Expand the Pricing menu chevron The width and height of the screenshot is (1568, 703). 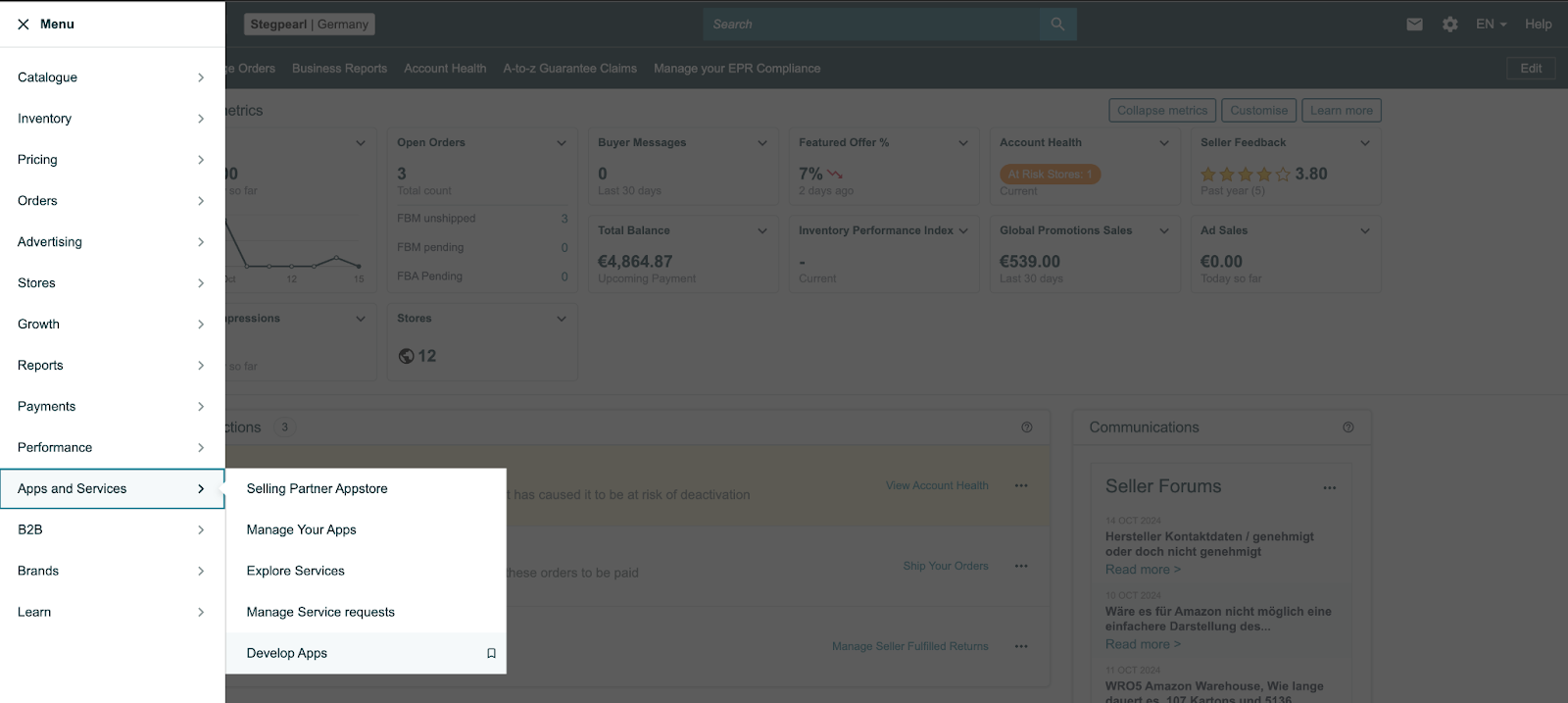click(x=201, y=160)
